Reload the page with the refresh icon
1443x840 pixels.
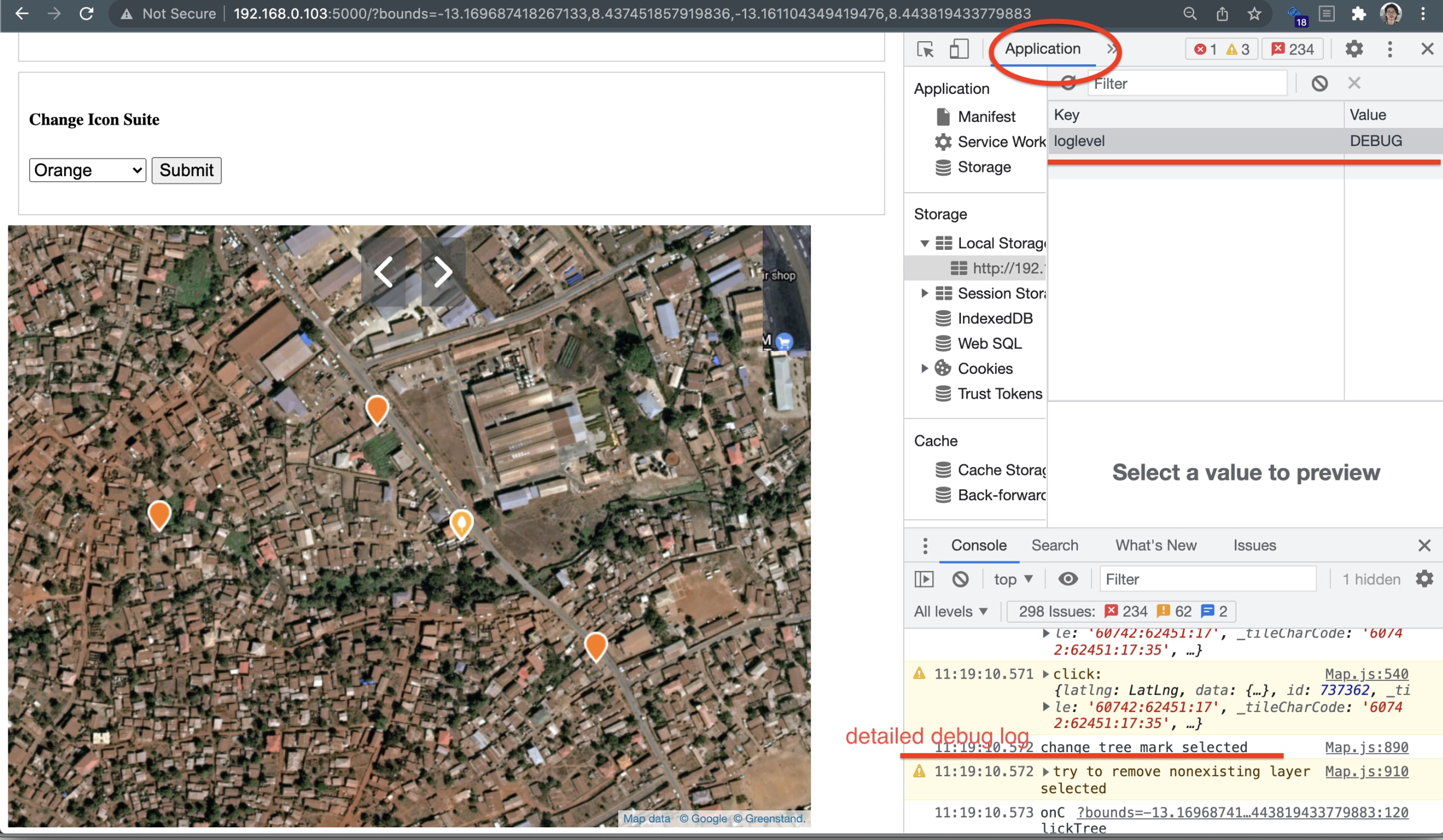pos(86,13)
